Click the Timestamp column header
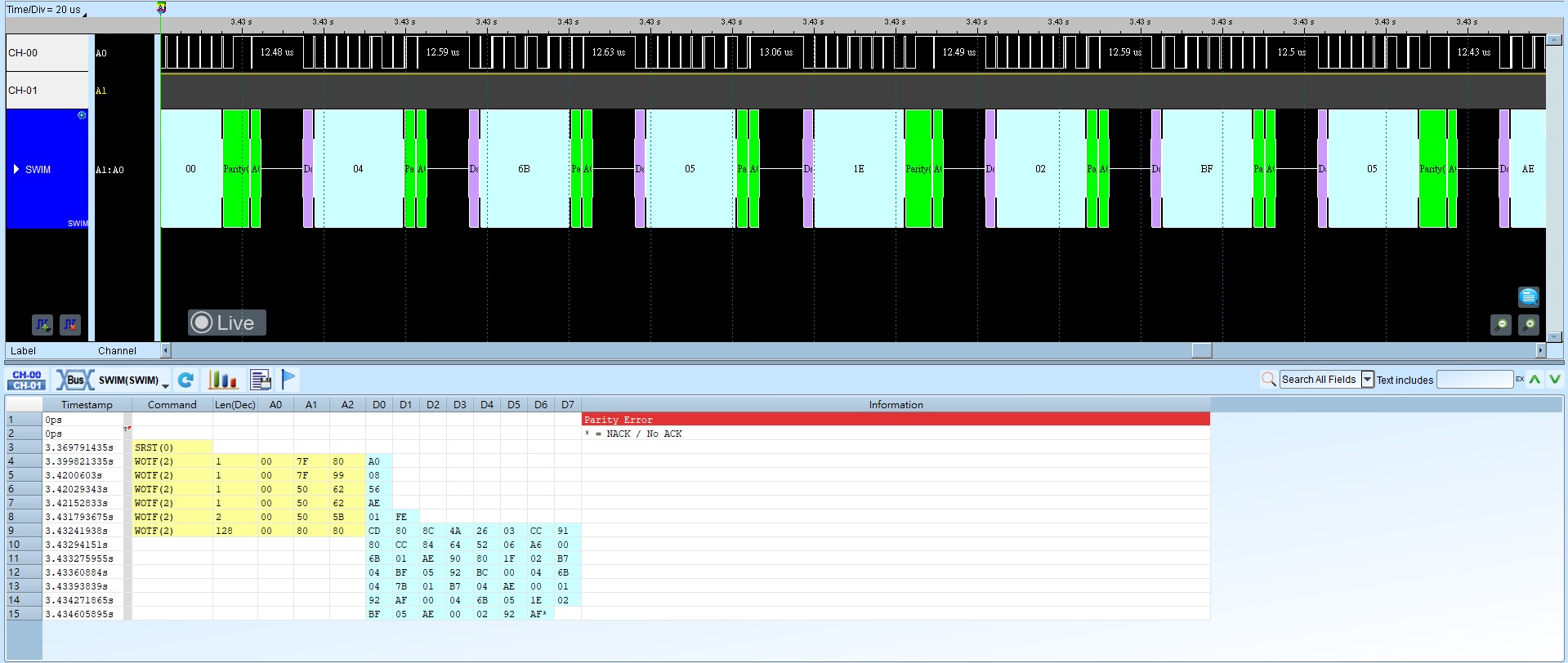Screen dimensions: 1568x663 point(87,404)
